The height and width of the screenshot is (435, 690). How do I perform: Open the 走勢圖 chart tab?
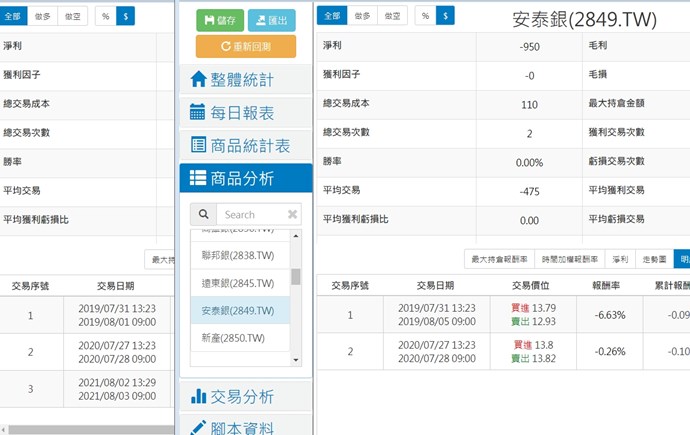[x=654, y=260]
